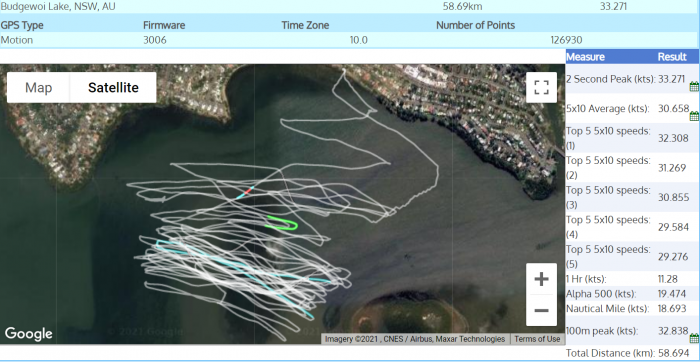Open Terms of Use link
This screenshot has width=700, height=362.
tap(537, 339)
